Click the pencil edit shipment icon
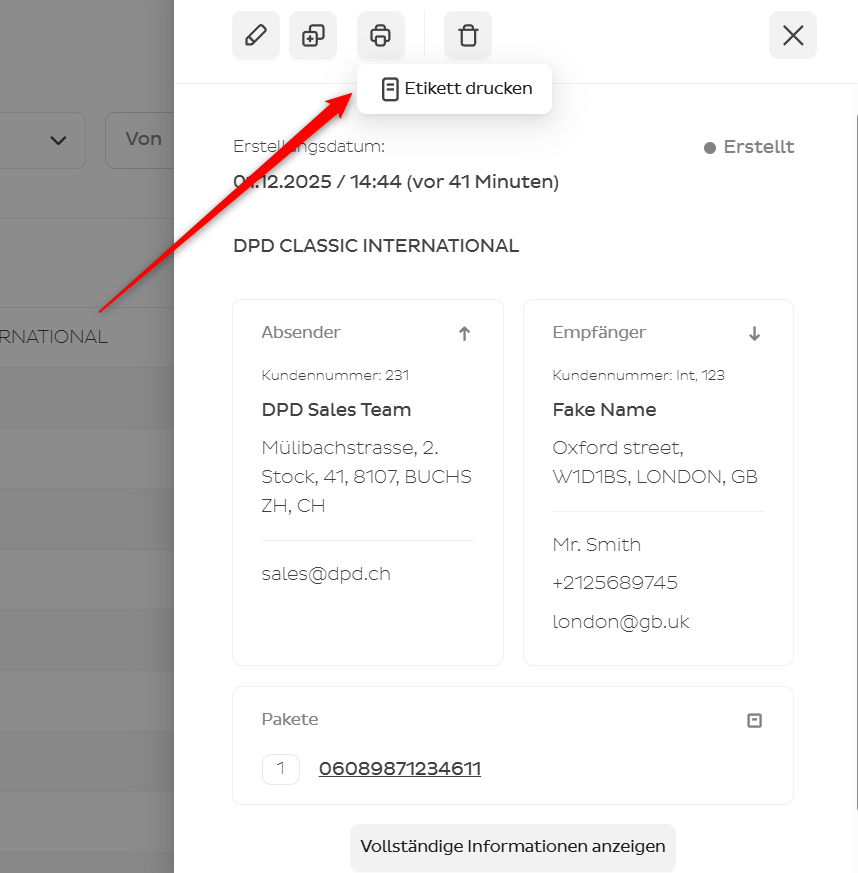 [256, 35]
